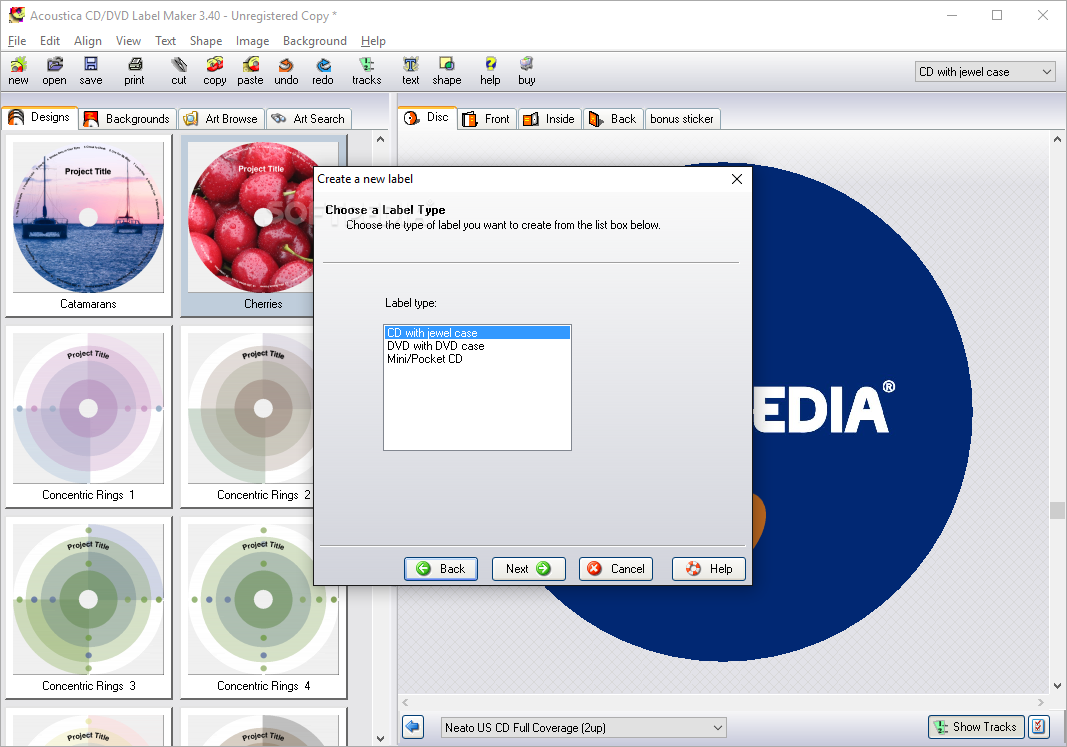Switch to the Backgrounds tab
This screenshot has width=1067, height=747.
pos(127,118)
